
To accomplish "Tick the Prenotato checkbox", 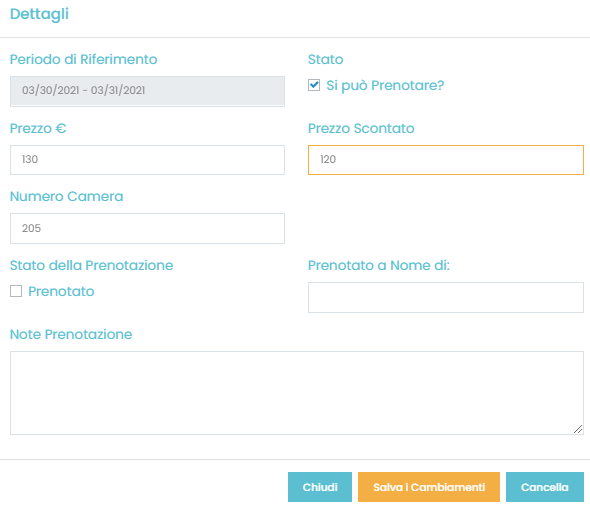I will point(16,291).
